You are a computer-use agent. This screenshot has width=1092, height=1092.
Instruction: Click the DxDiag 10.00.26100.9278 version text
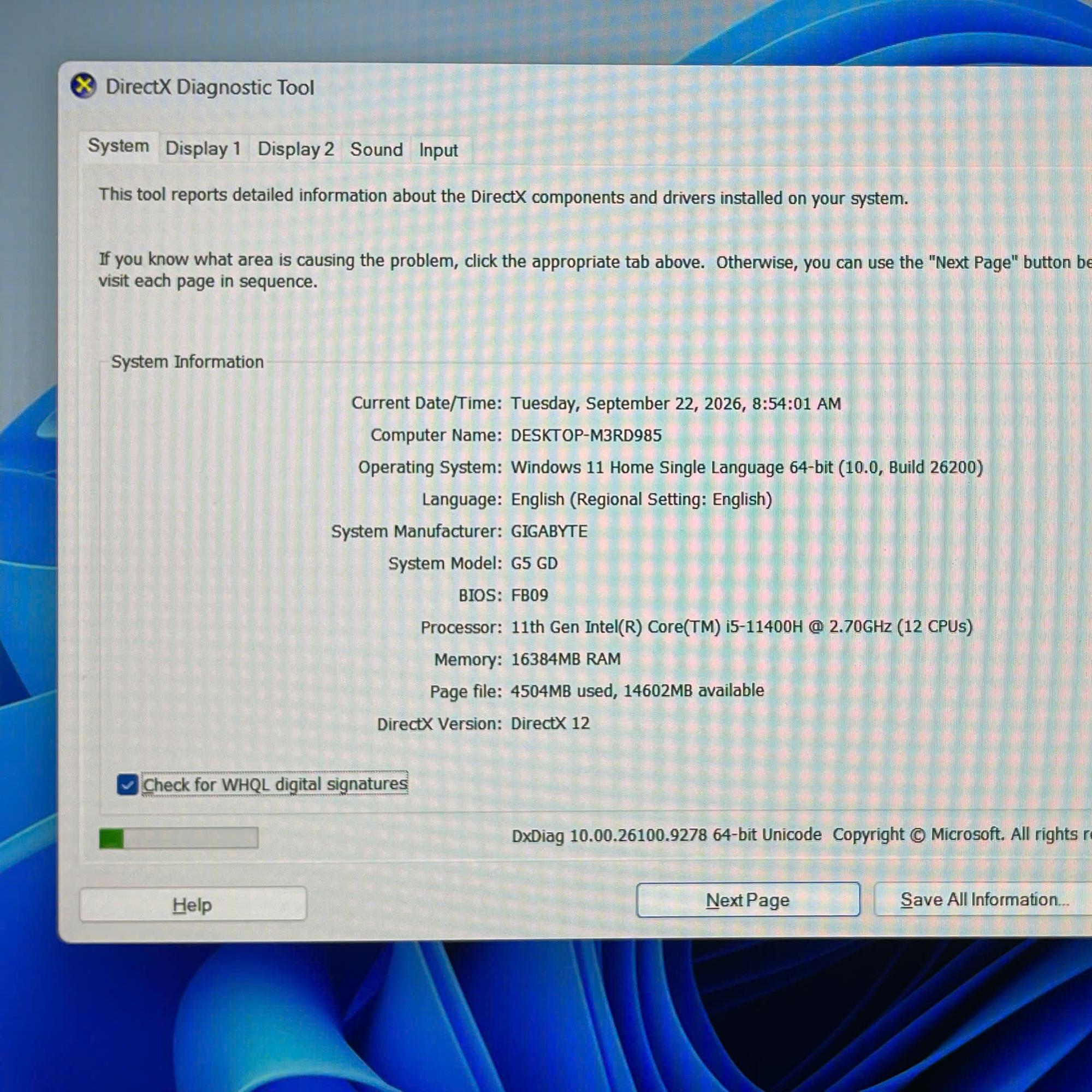[666, 835]
